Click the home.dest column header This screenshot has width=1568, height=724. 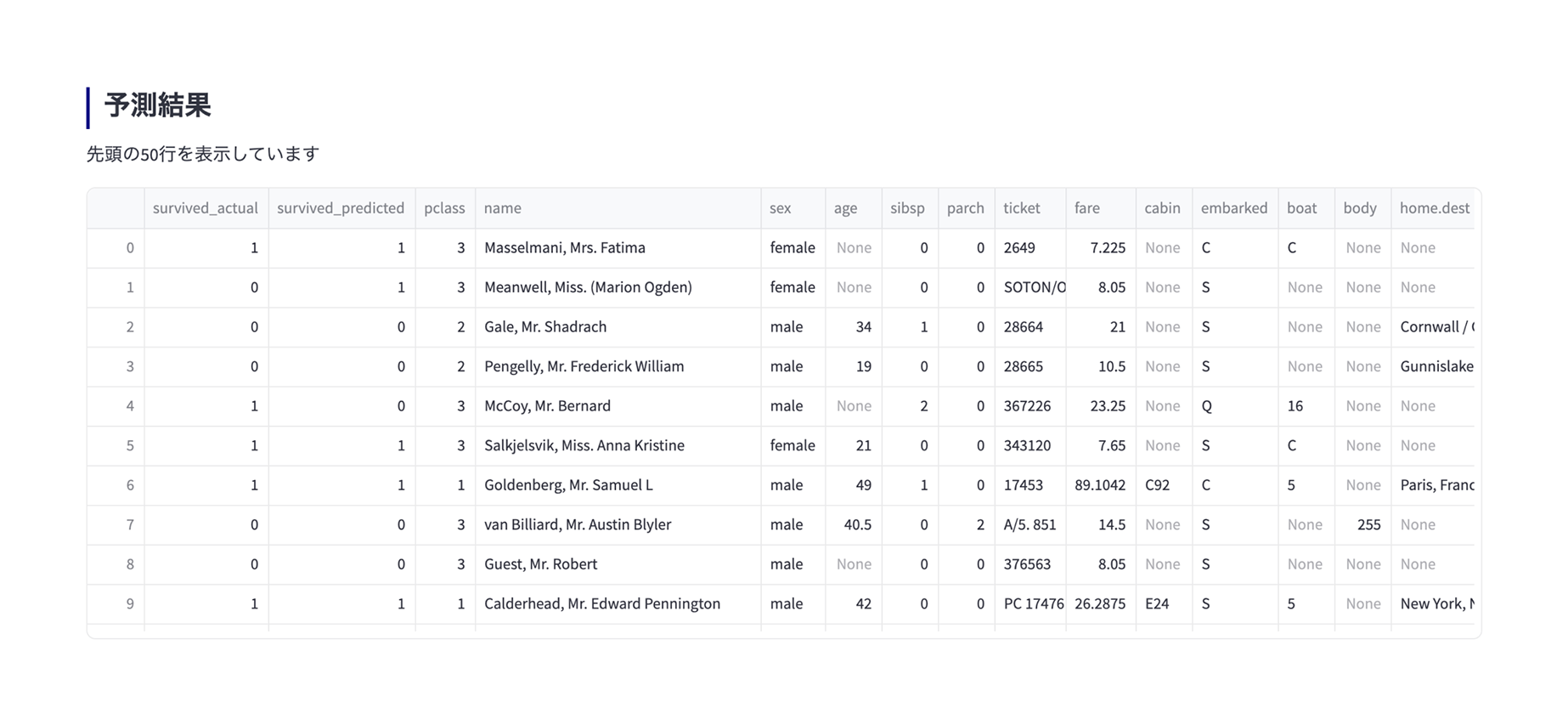click(1434, 208)
